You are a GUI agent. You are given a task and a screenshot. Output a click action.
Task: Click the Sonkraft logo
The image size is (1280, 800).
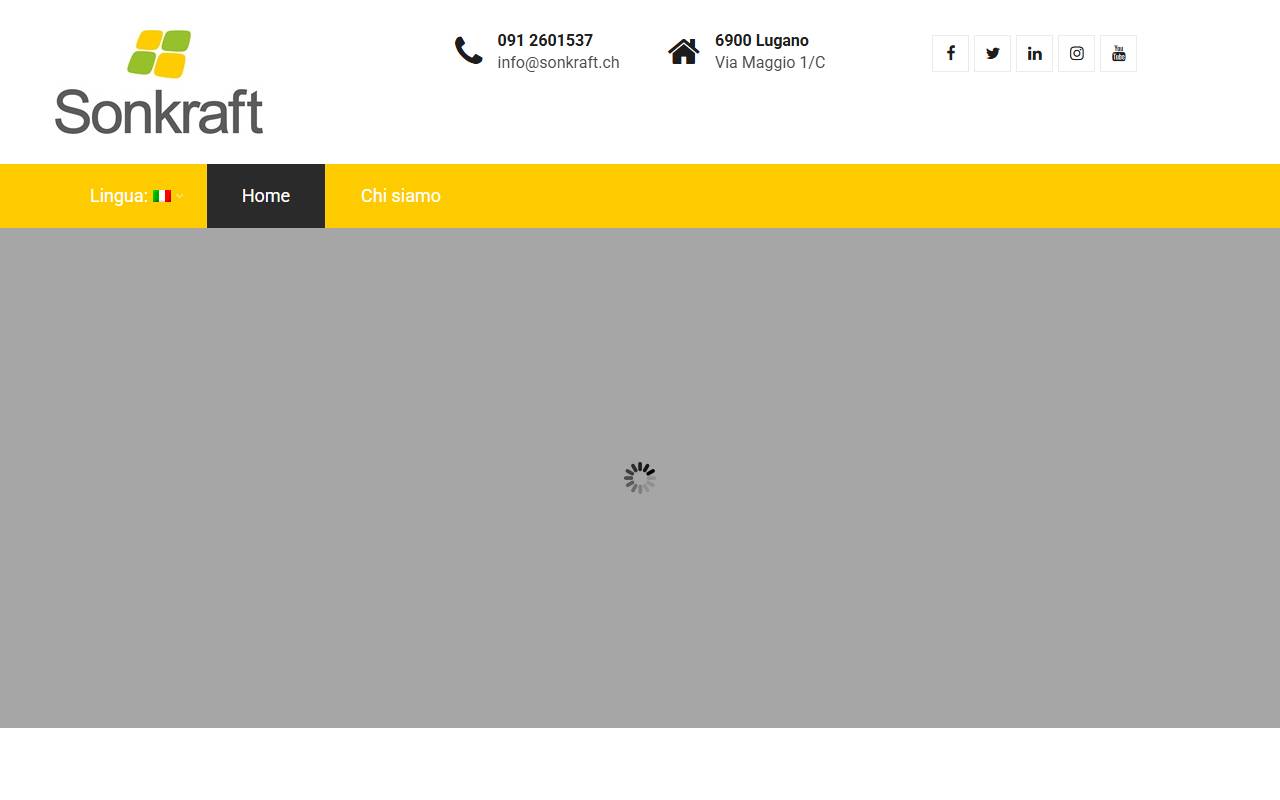coord(159,82)
